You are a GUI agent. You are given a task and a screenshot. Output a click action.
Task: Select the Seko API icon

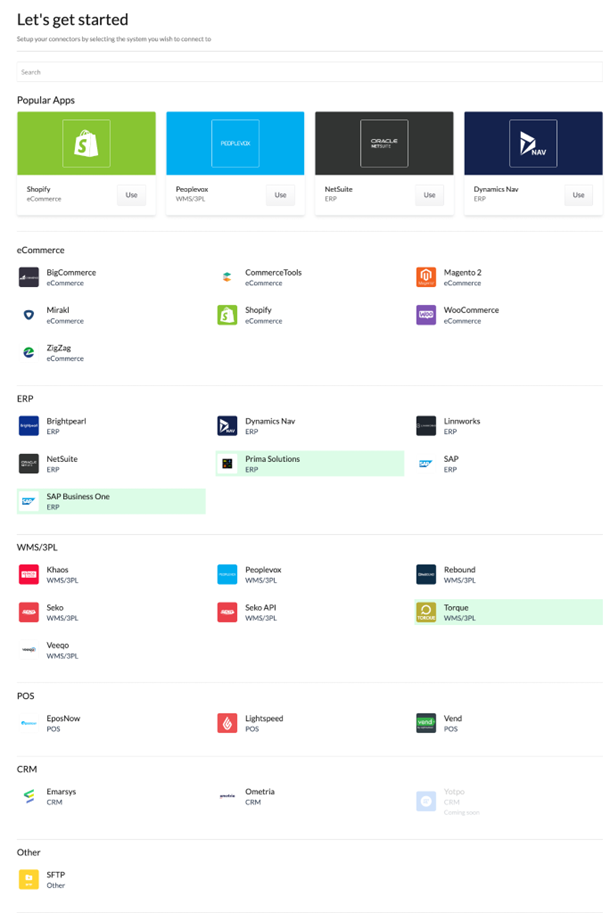[227, 612]
